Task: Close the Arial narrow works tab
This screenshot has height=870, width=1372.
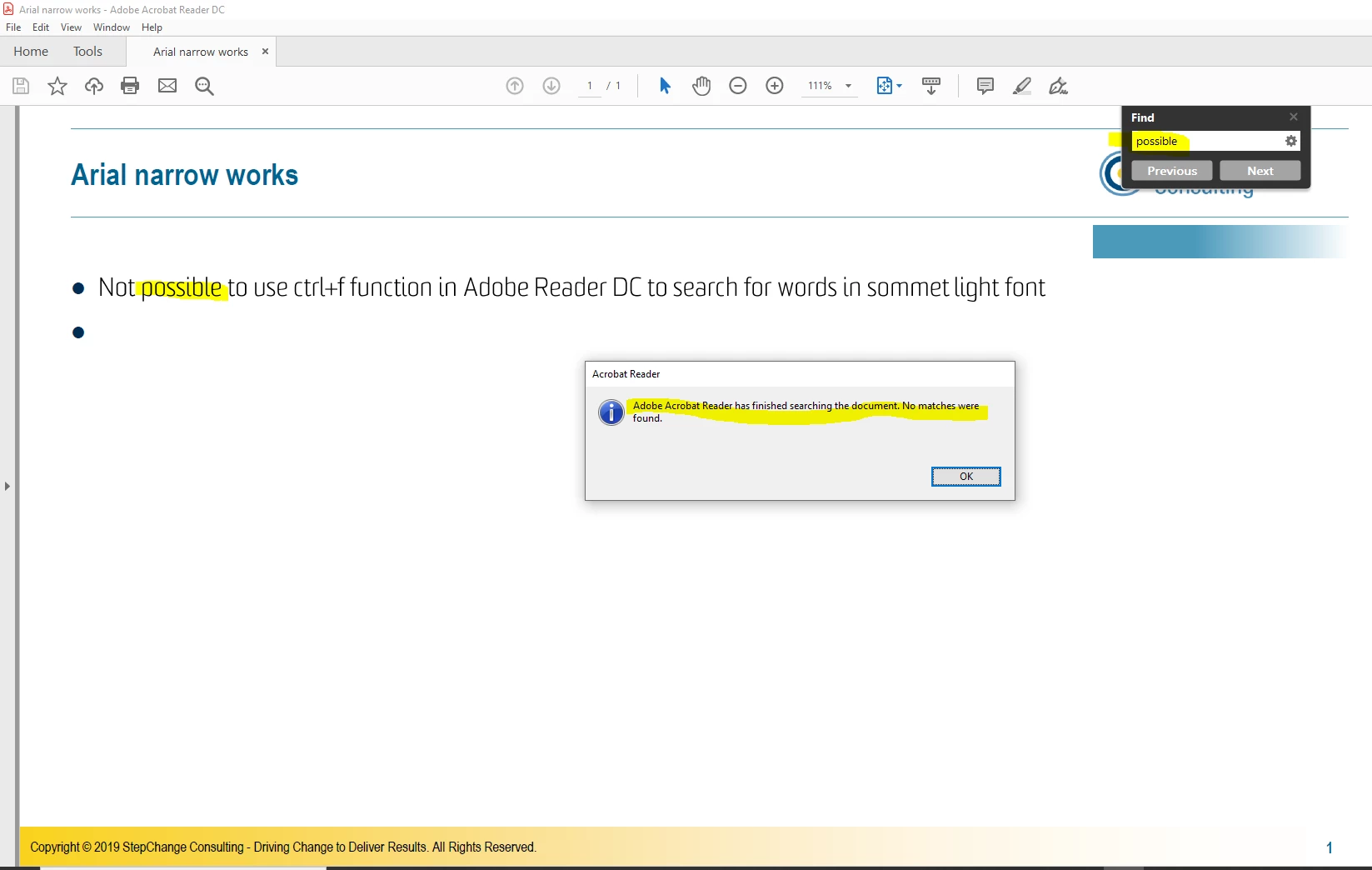Action: pyautogui.click(x=265, y=52)
